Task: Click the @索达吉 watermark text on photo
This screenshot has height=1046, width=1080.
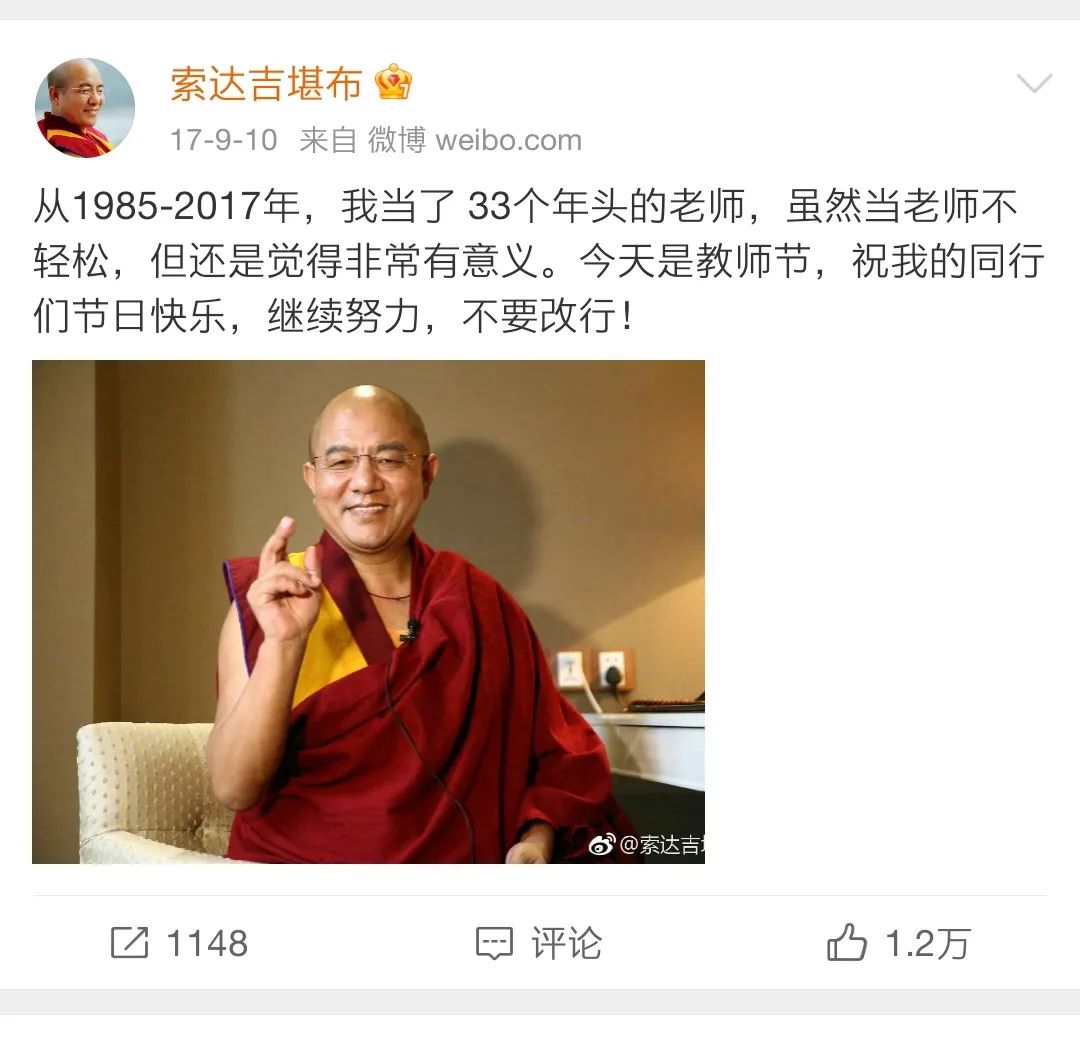Action: click(662, 845)
